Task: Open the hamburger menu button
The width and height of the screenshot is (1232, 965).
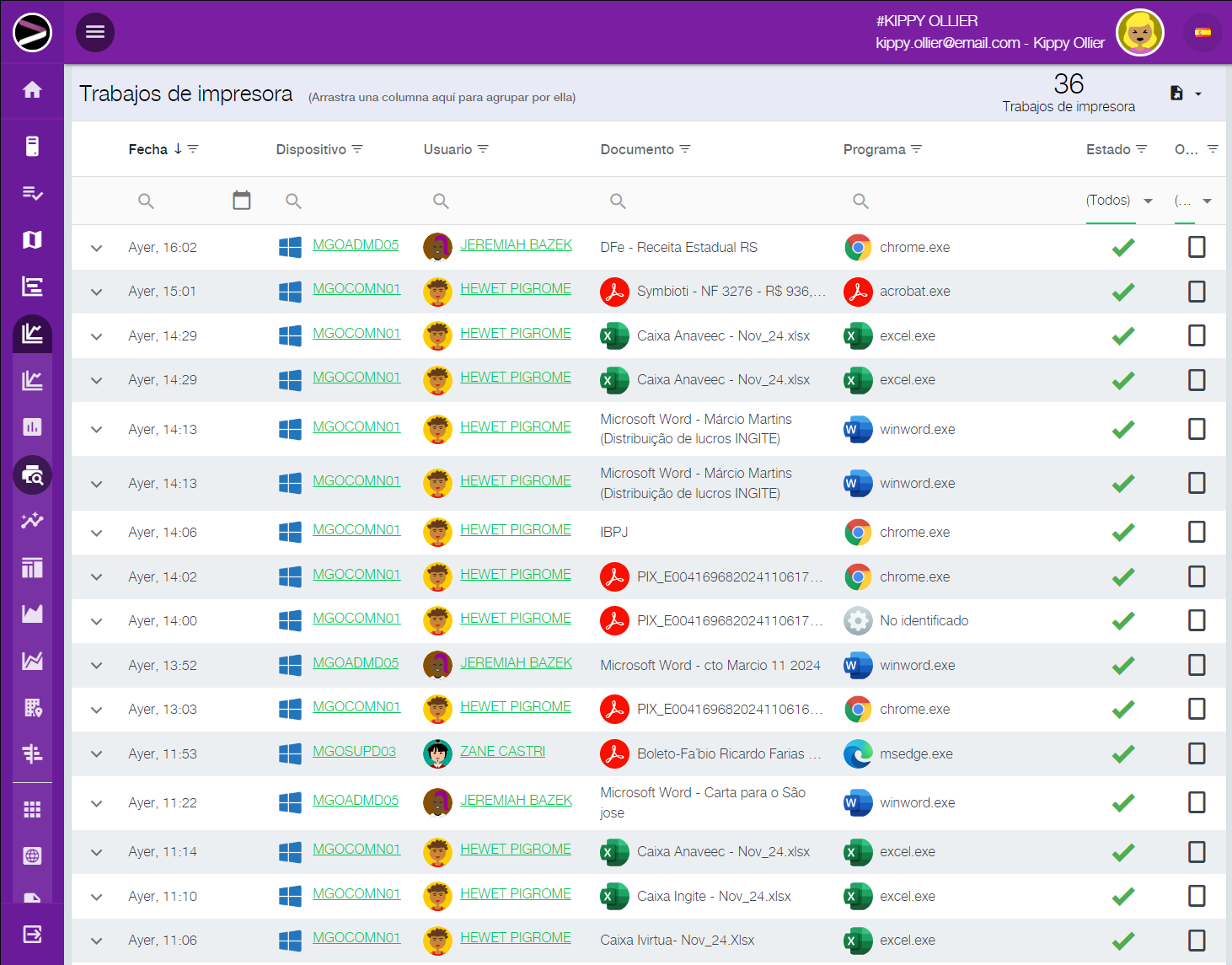Action: point(95,32)
